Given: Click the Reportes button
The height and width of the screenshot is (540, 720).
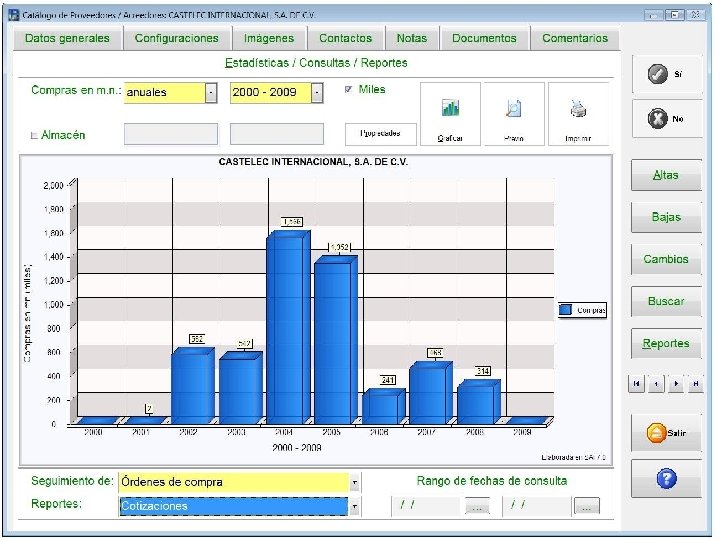Looking at the screenshot, I should (x=666, y=343).
